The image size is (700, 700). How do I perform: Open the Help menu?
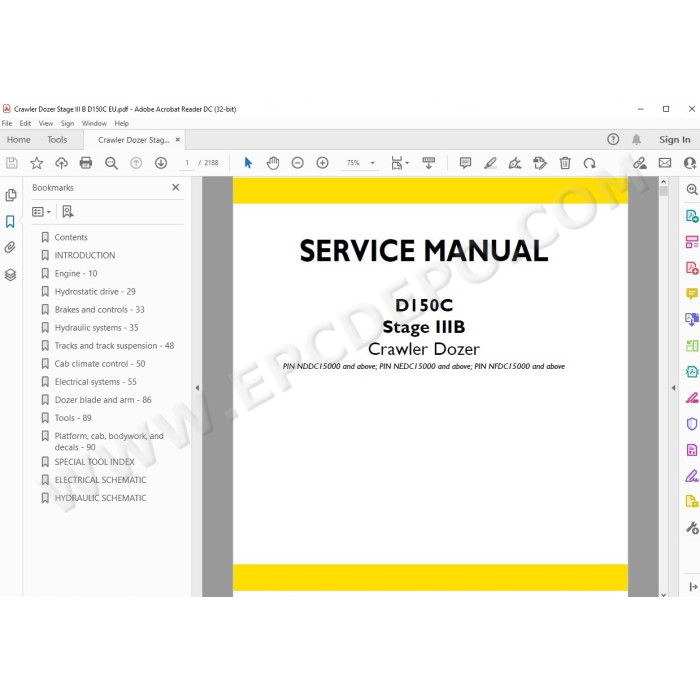point(121,123)
